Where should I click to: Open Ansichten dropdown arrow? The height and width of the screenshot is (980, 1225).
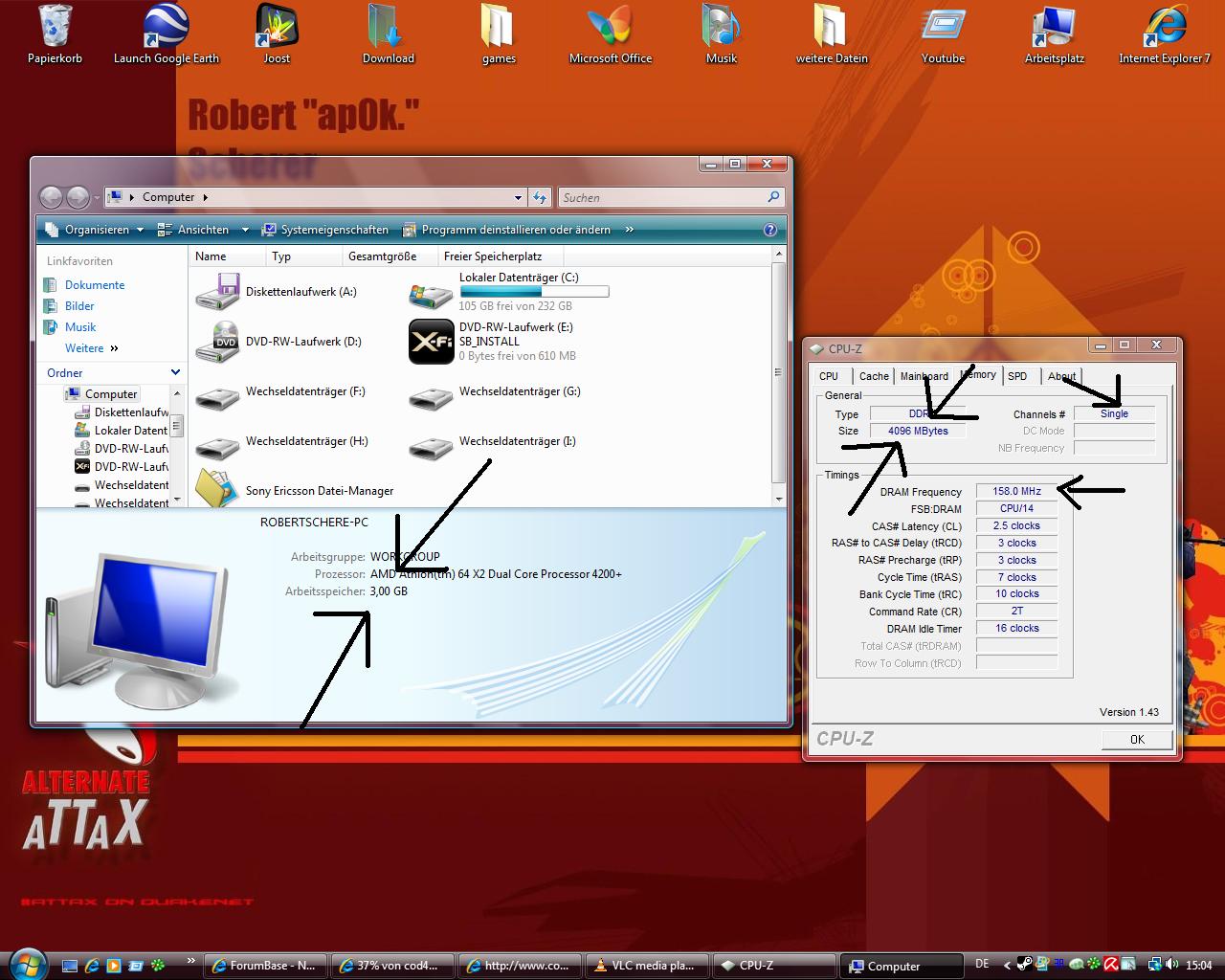(245, 230)
